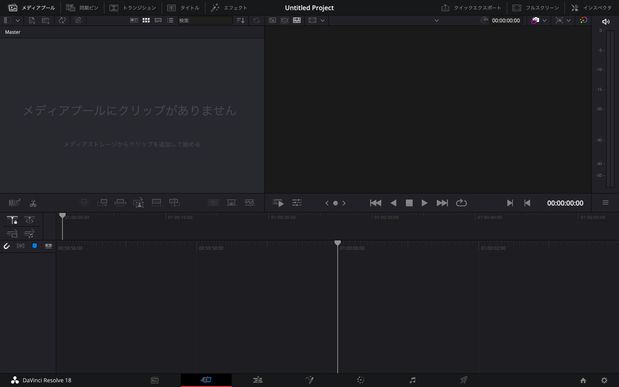This screenshot has width=619, height=387.
Task: Switch to the Cut page tab
Action: (206, 380)
